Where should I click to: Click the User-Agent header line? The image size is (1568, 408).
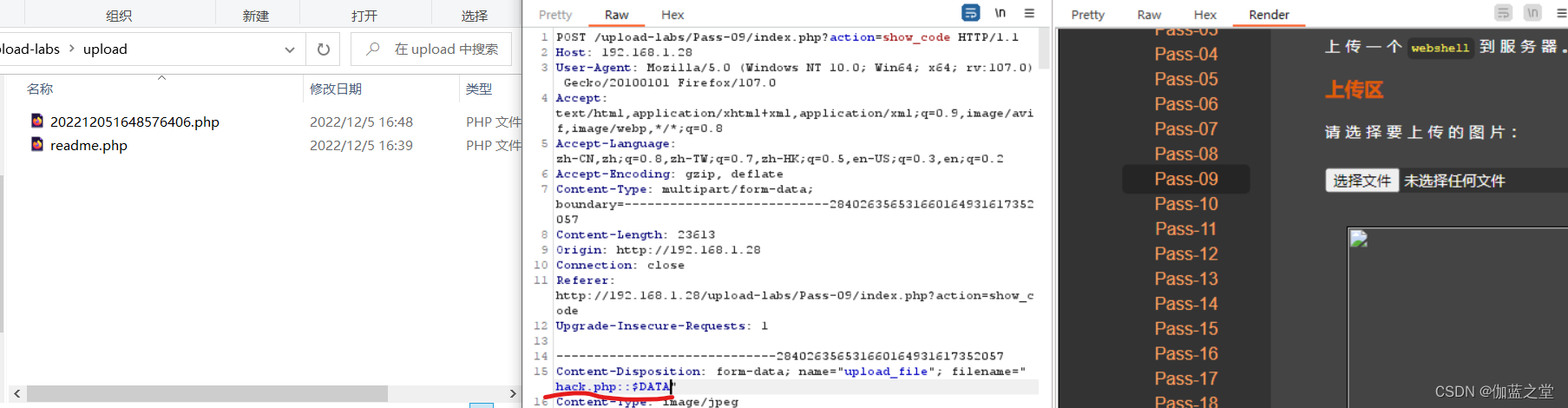coord(794,75)
